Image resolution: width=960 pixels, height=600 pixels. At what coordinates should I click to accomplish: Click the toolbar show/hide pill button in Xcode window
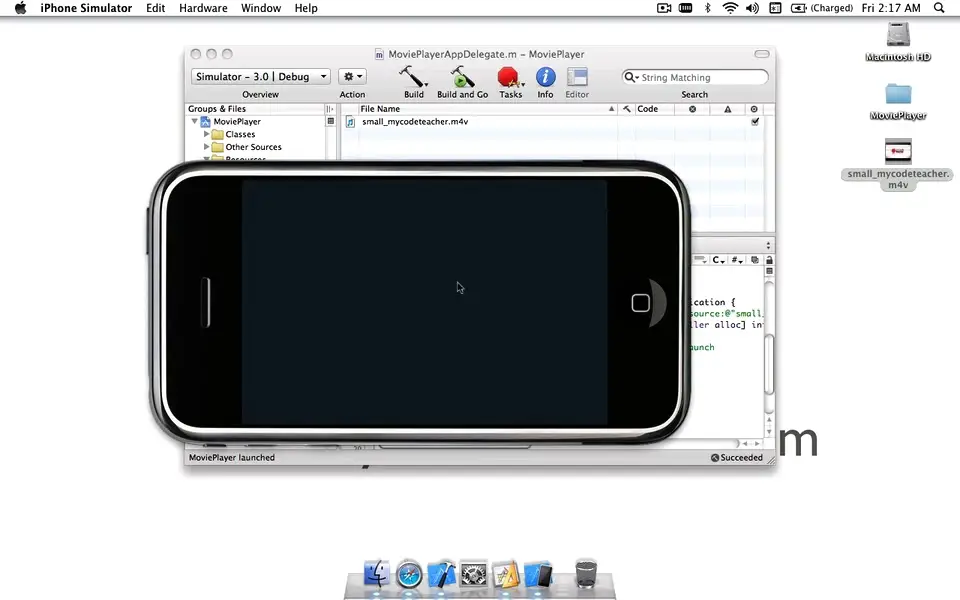pos(762,54)
